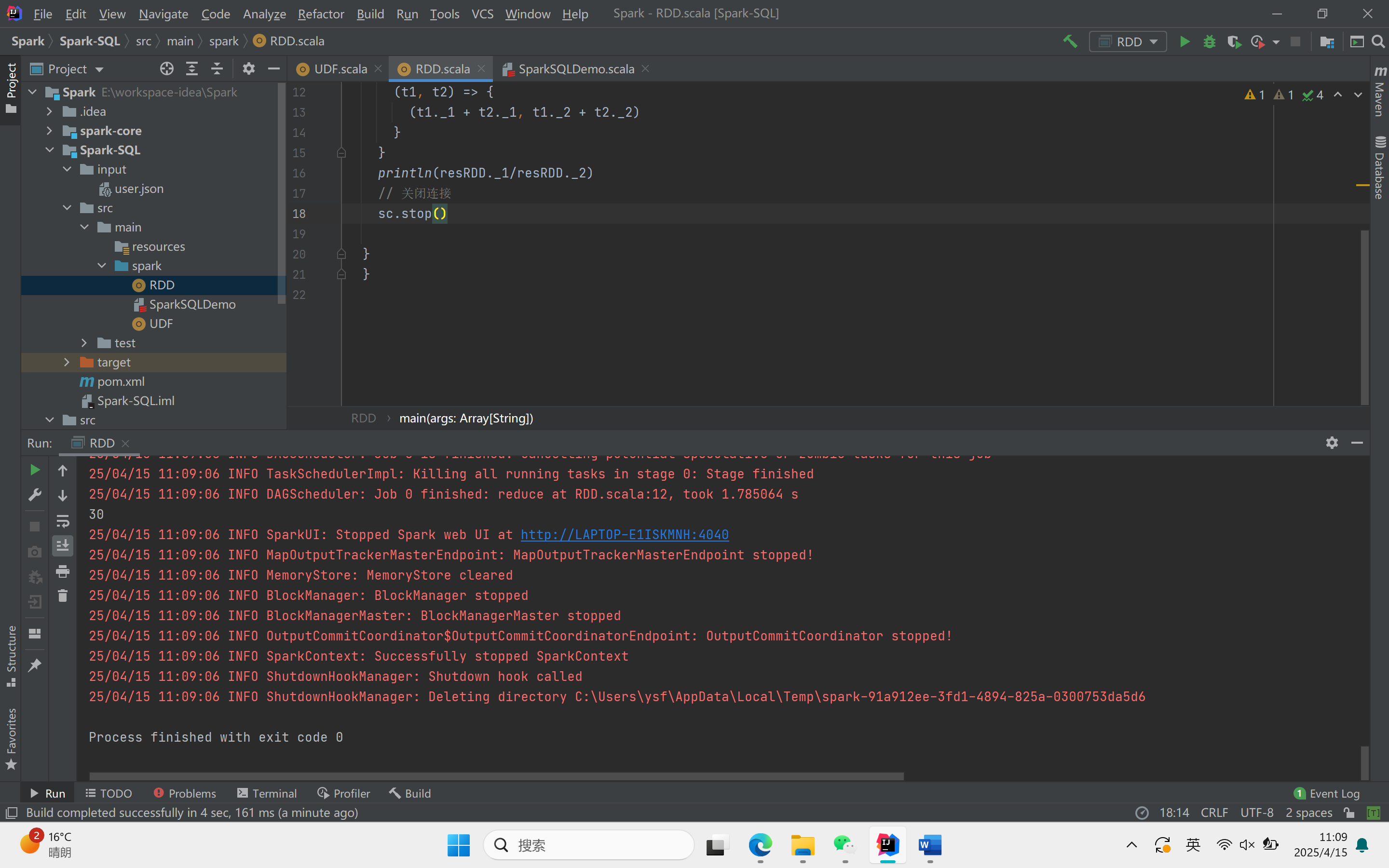Toggle soft-wrap in Run console
1389x868 pixels.
(63, 521)
